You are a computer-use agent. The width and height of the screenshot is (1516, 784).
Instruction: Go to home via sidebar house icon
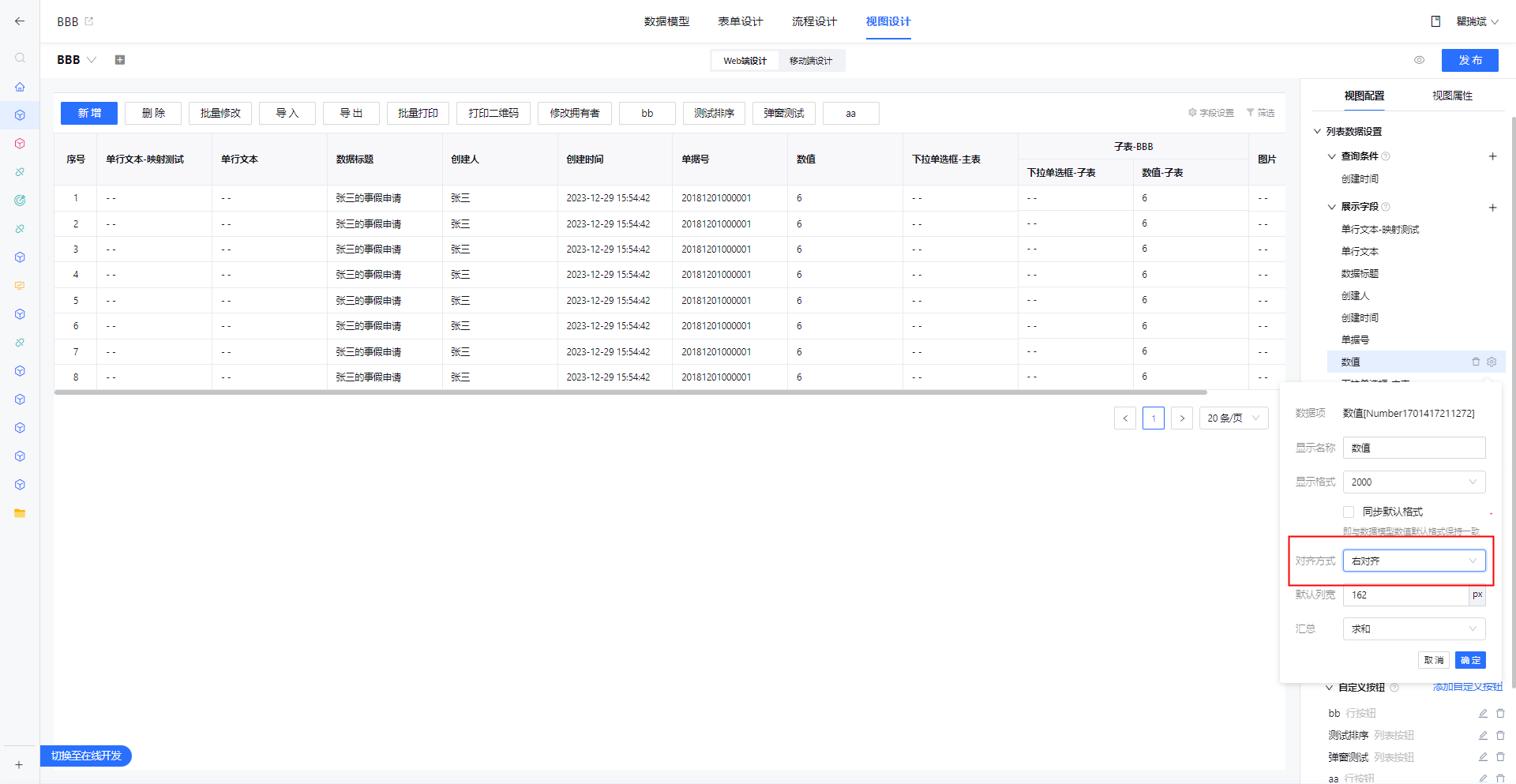point(20,87)
